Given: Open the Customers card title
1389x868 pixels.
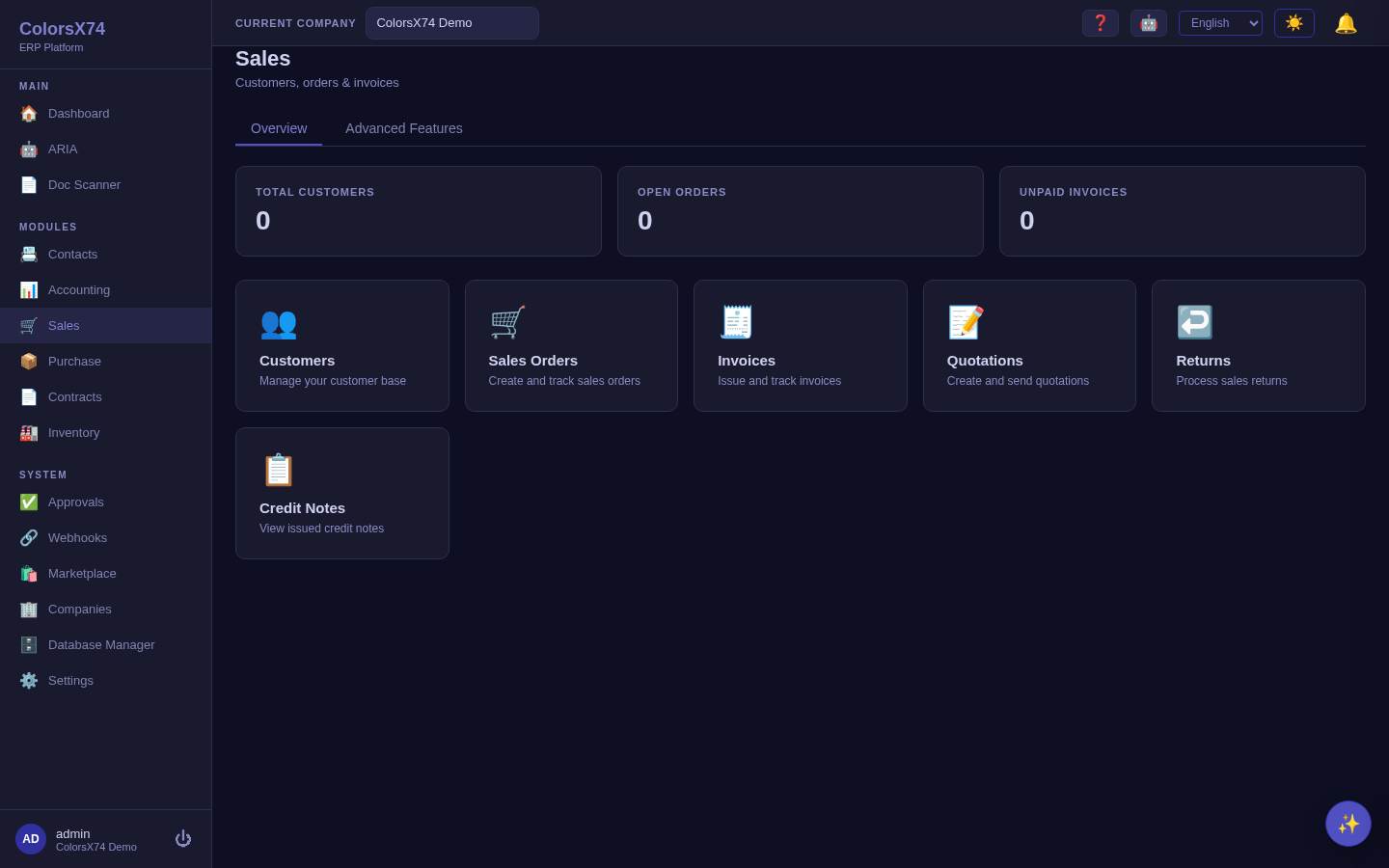Looking at the screenshot, I should coord(297,361).
